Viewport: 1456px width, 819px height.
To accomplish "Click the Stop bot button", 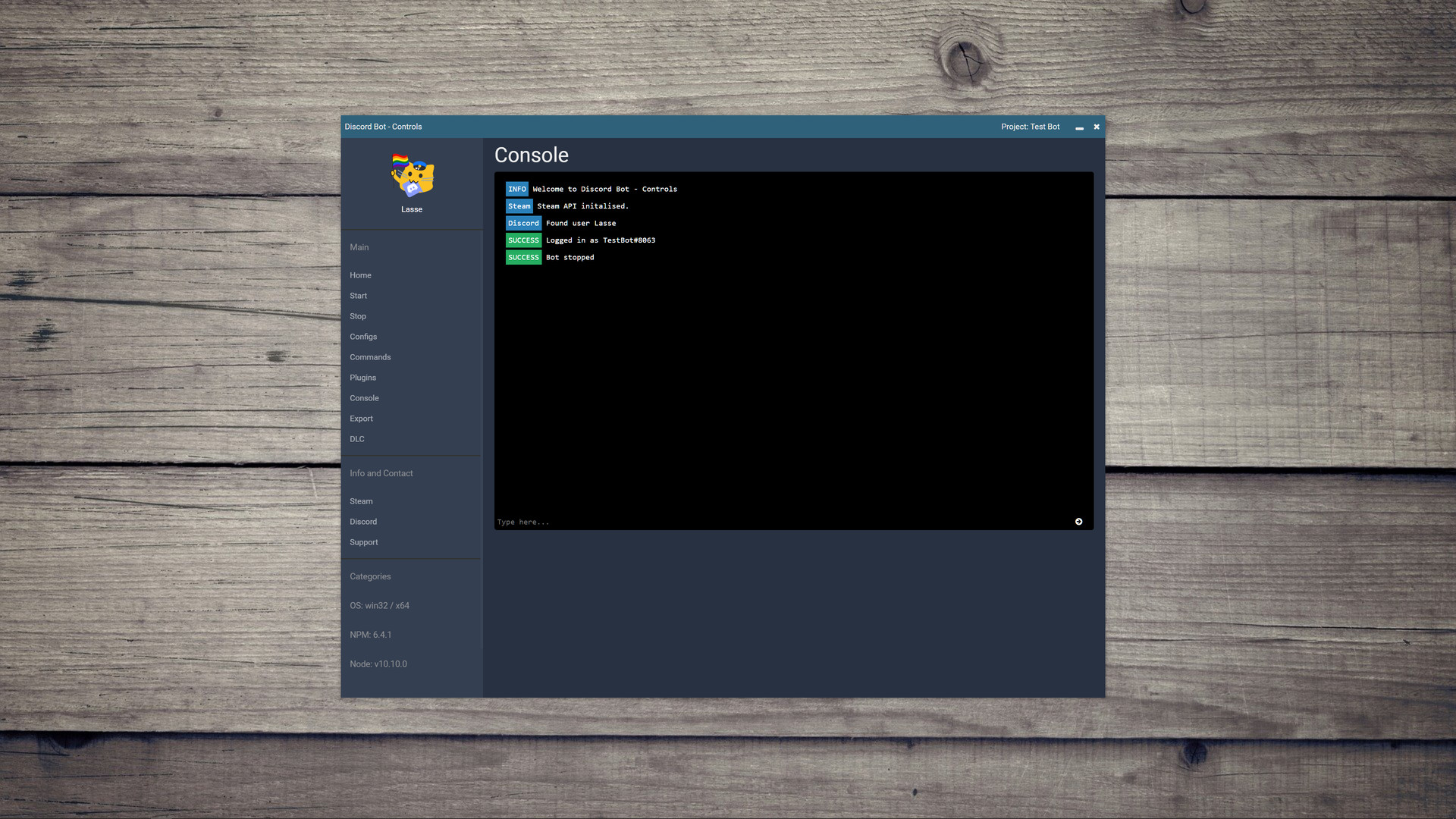I will [x=358, y=316].
